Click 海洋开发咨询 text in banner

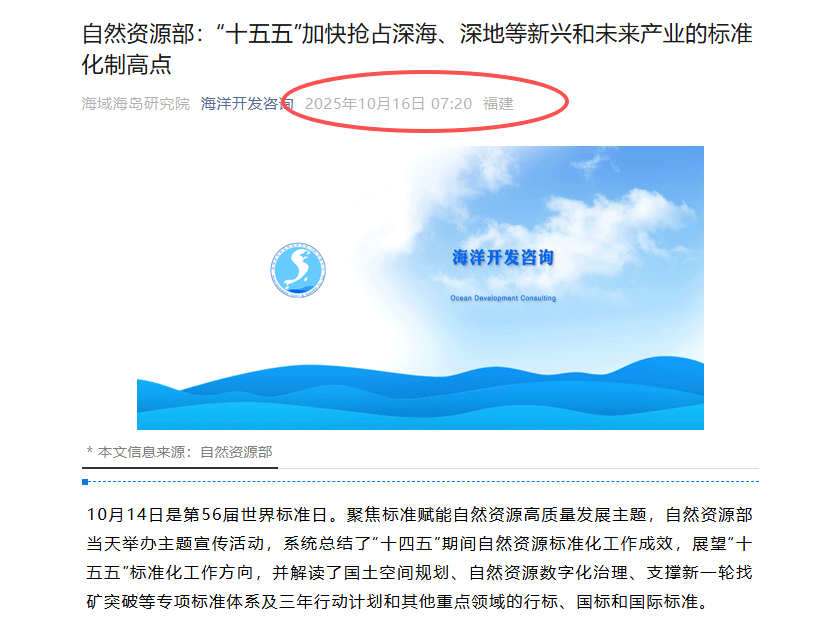(x=503, y=257)
